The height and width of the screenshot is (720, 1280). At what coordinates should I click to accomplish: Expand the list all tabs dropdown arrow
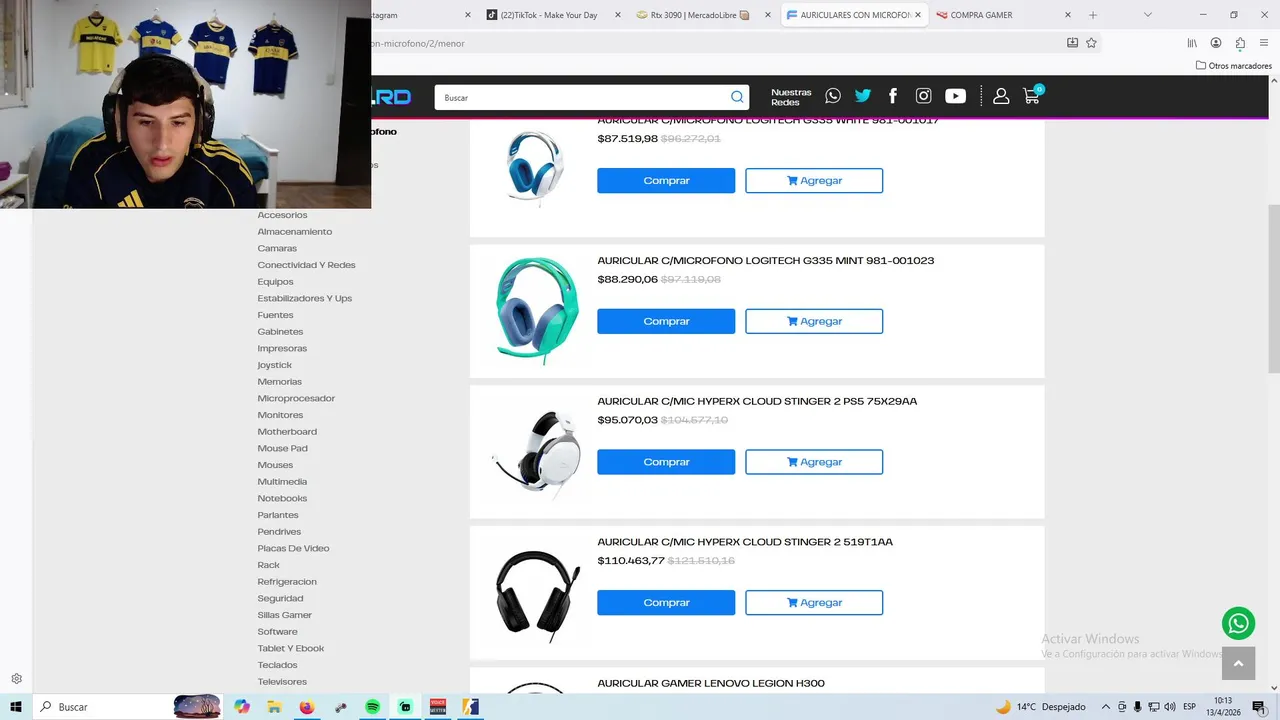[x=1147, y=15]
